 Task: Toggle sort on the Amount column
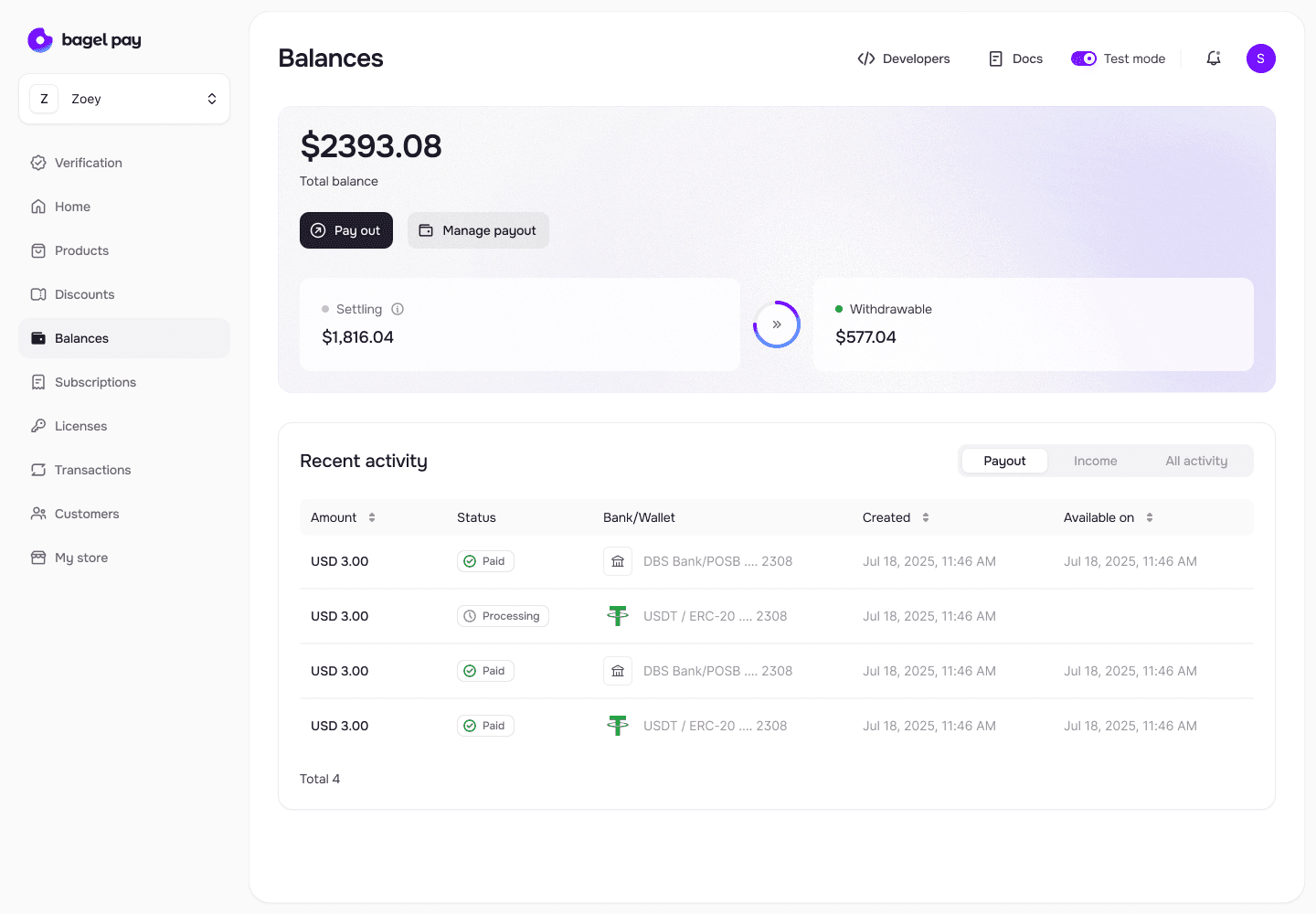point(371,516)
